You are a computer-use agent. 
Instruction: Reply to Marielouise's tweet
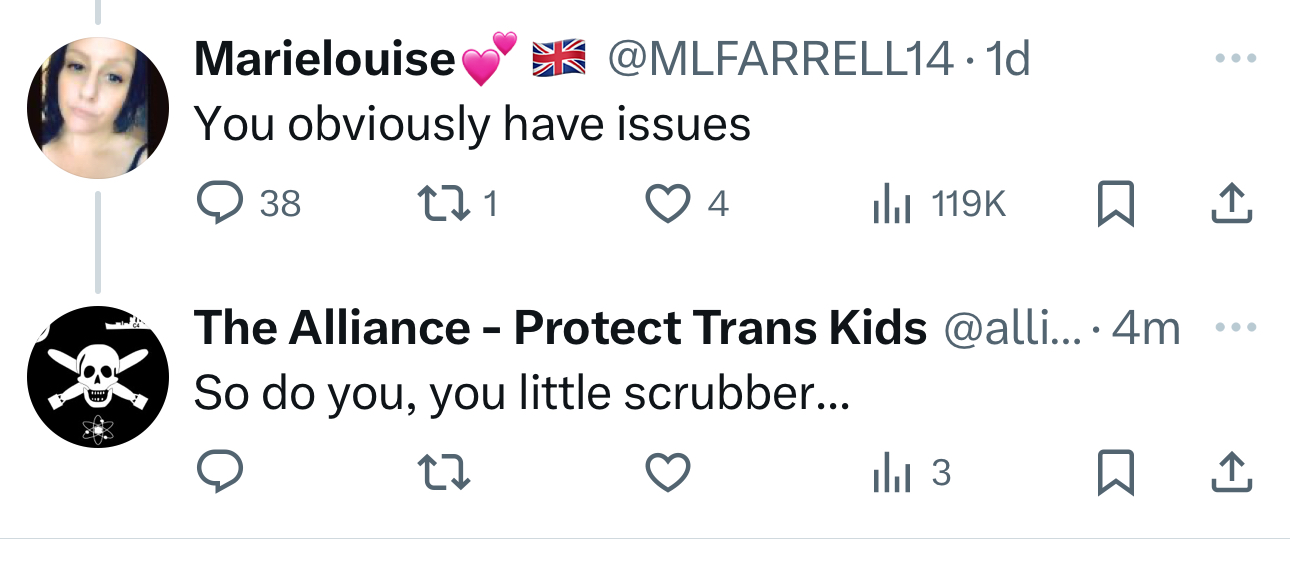point(215,204)
